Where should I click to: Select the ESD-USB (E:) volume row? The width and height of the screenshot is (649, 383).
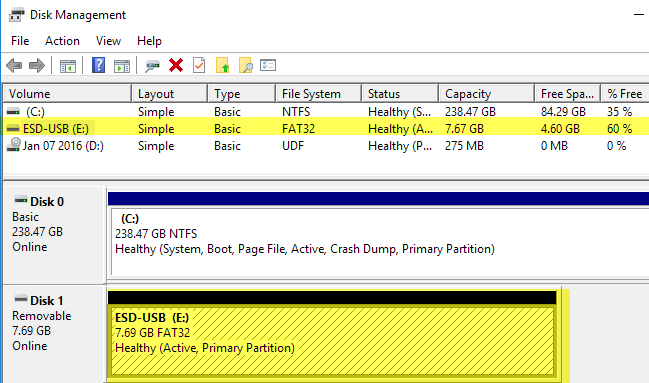[326, 129]
